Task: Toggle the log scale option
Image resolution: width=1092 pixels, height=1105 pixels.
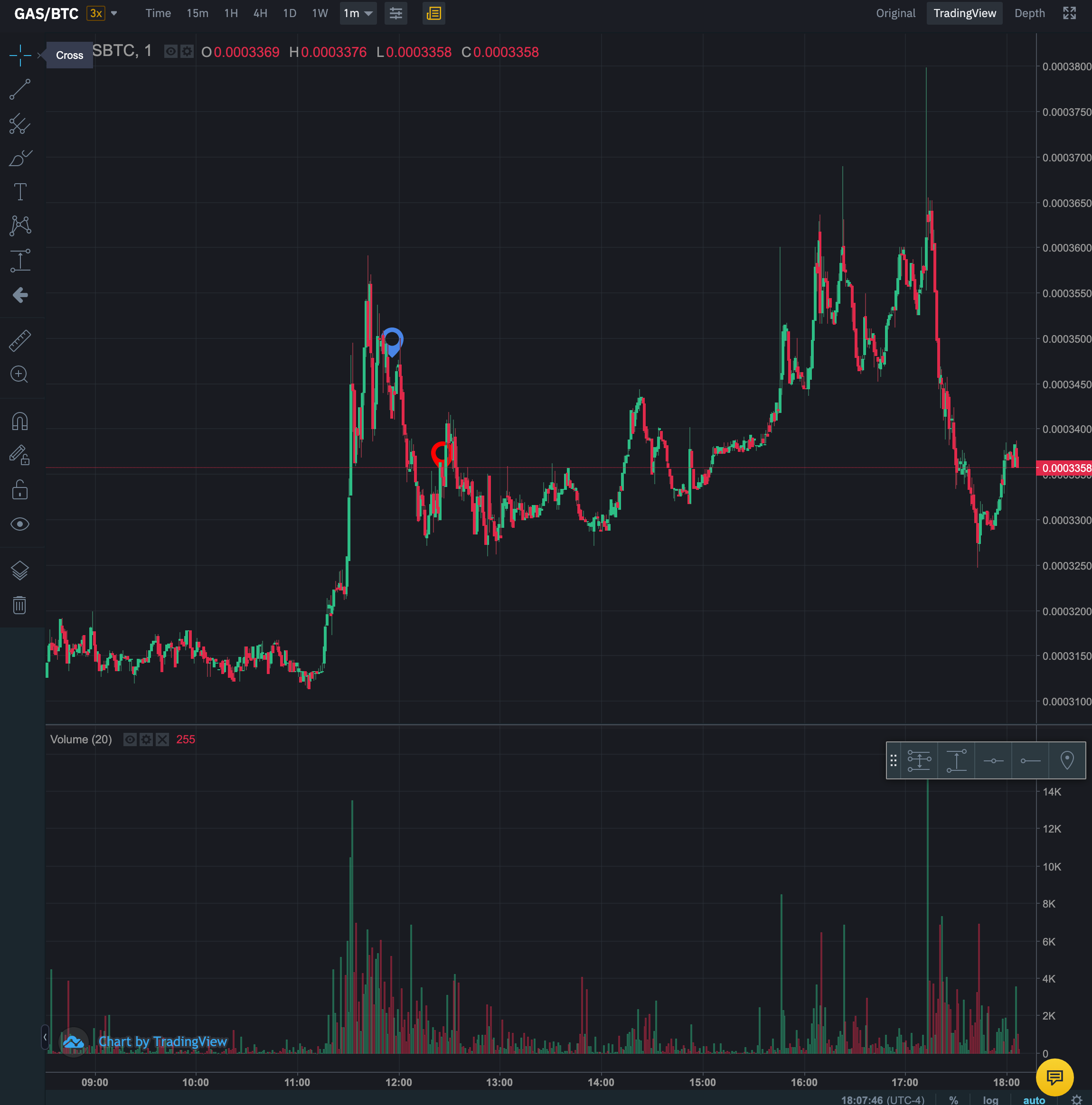Action: click(990, 1100)
